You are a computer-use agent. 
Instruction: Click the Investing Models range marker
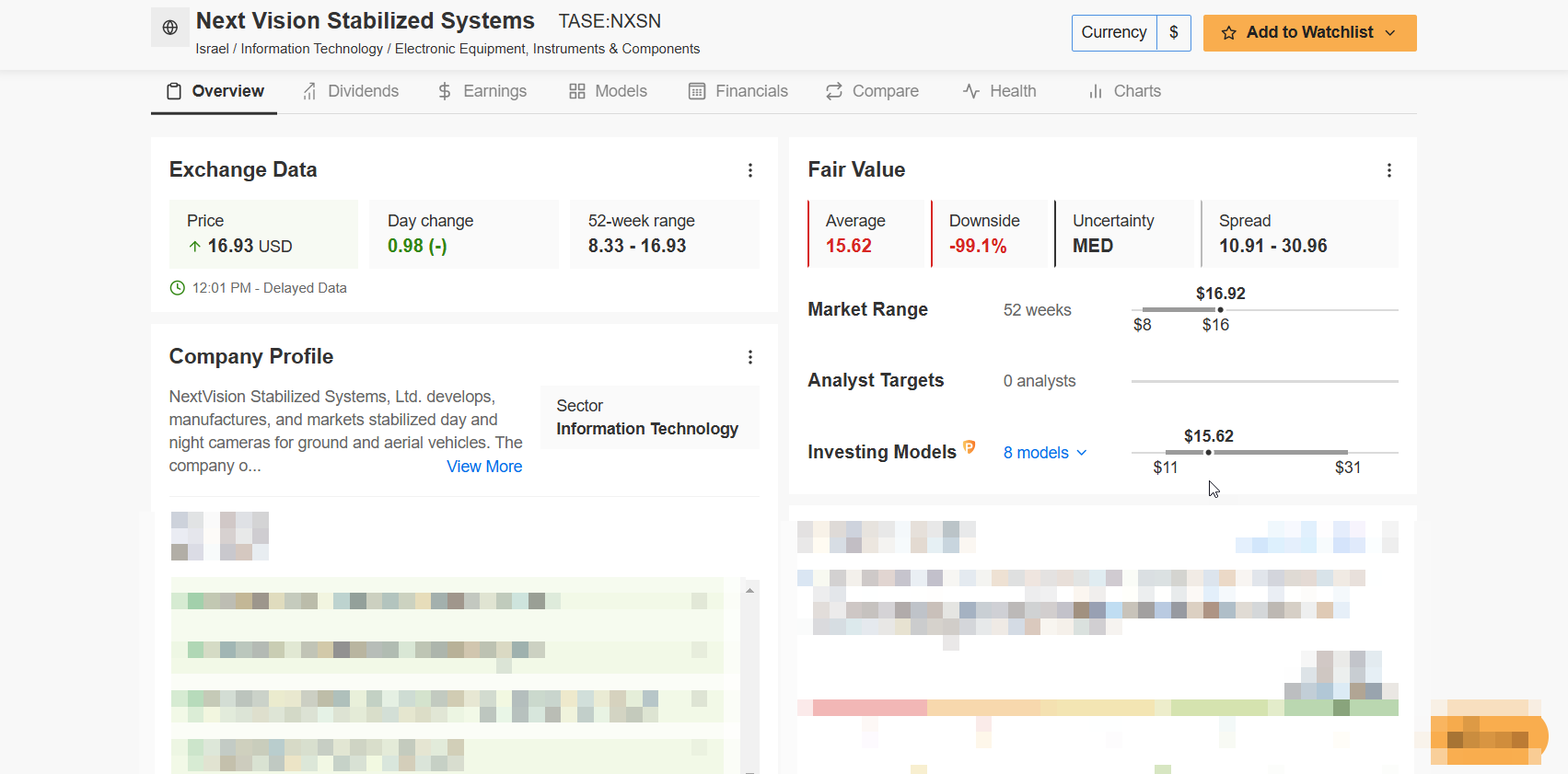pyautogui.click(x=1209, y=453)
